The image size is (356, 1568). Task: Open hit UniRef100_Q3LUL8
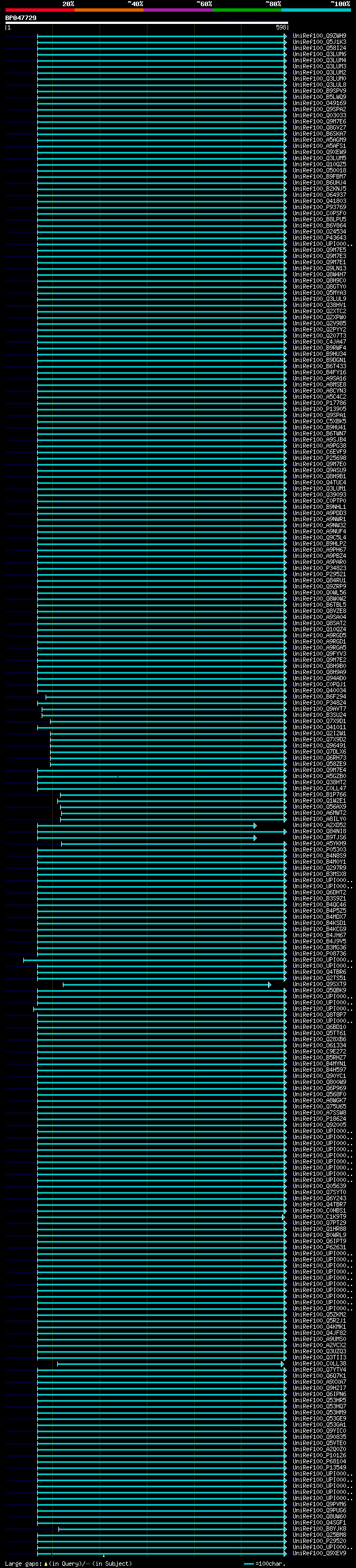[x=319, y=85]
